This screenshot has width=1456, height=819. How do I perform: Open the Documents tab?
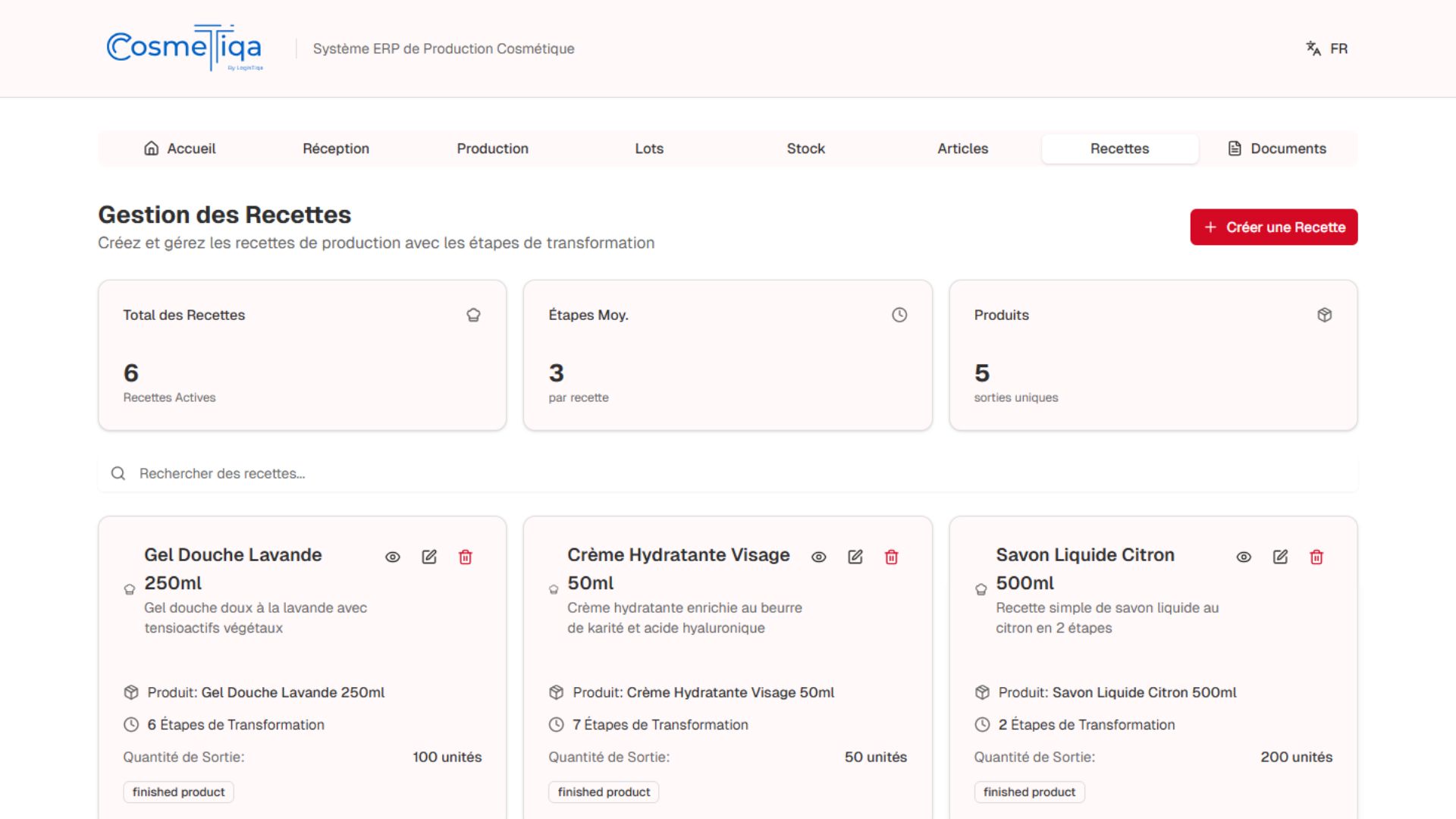pyautogui.click(x=1277, y=149)
